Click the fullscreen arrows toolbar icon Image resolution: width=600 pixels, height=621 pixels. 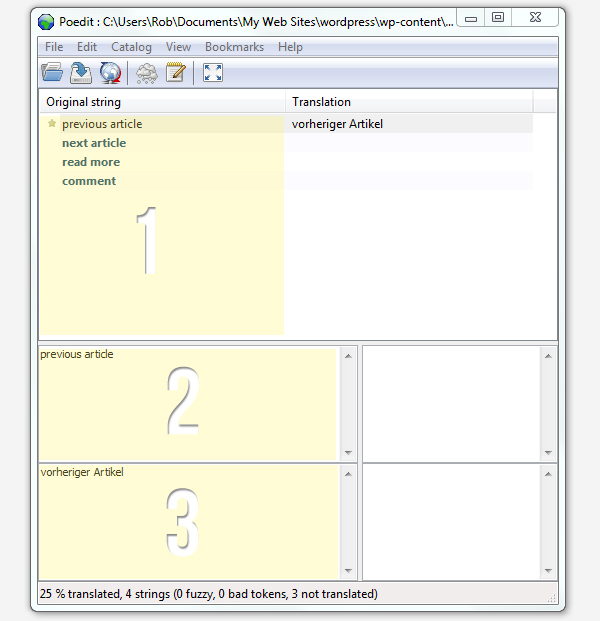213,72
